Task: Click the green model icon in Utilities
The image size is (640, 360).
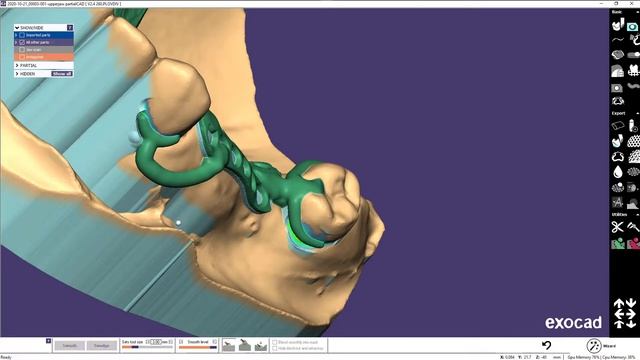Action: (618, 244)
